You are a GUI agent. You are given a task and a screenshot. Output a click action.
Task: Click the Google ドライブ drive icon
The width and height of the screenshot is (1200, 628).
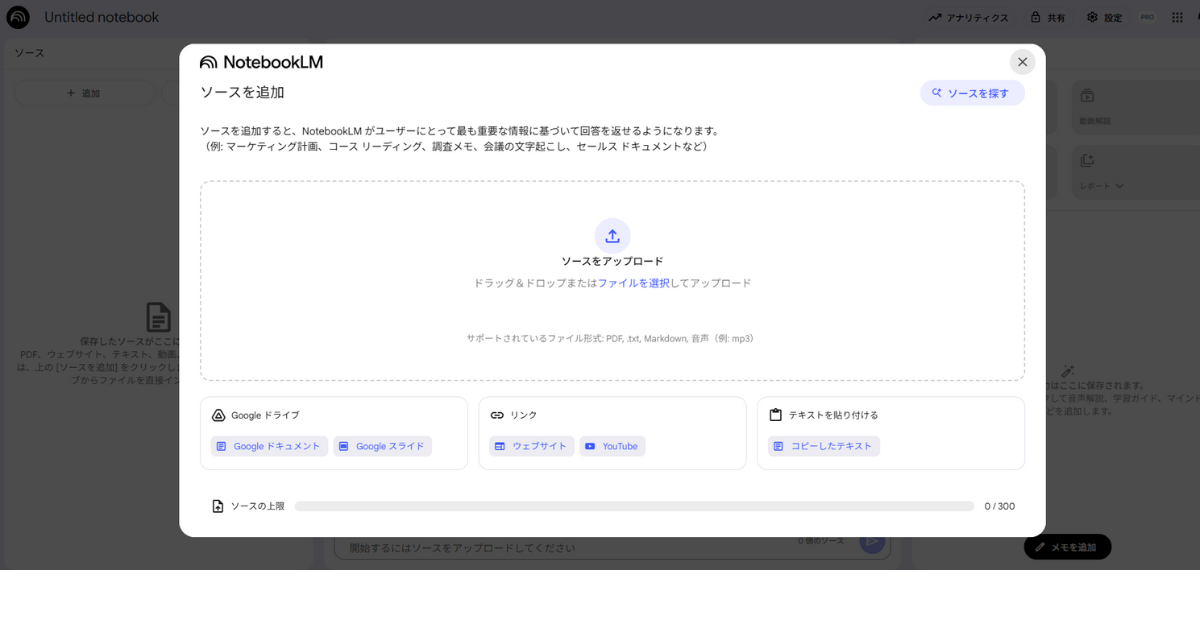tap(218, 415)
